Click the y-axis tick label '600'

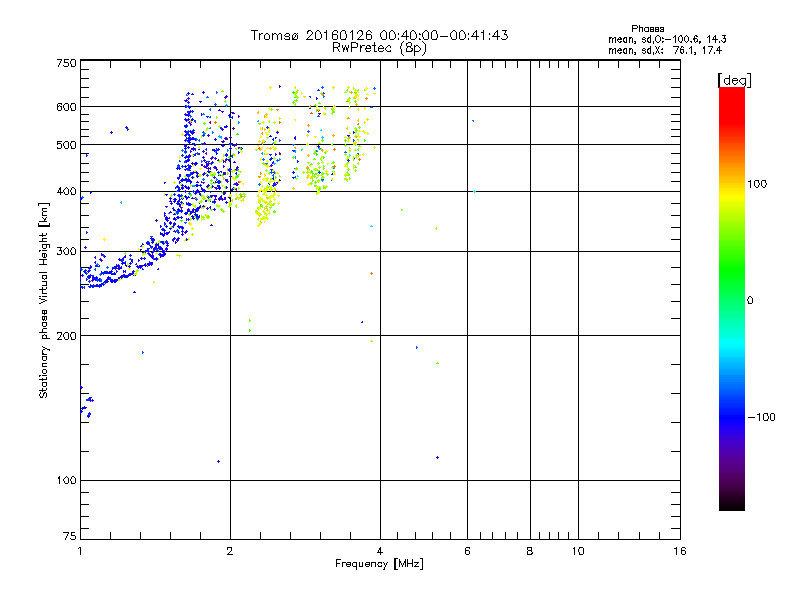(x=66, y=107)
